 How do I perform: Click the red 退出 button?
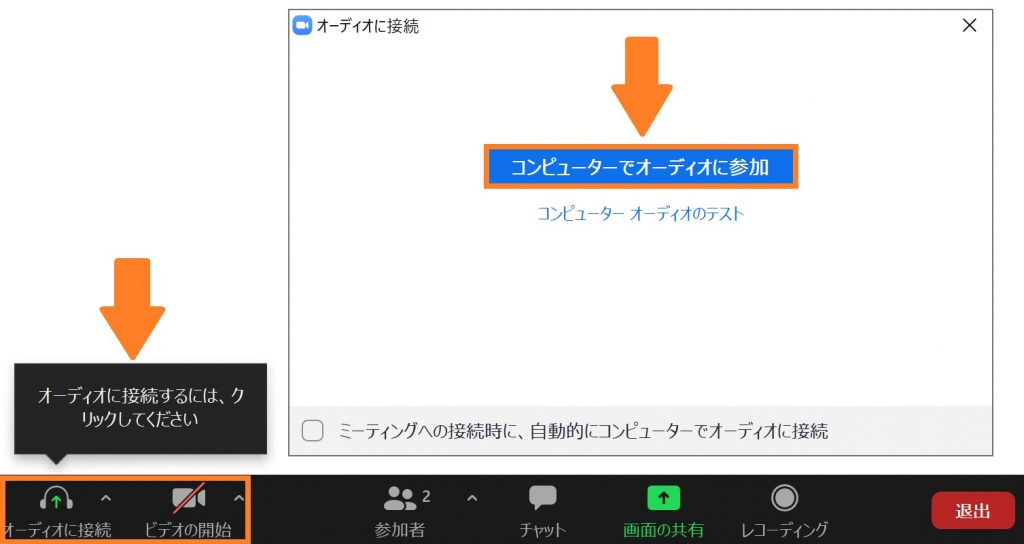[973, 511]
